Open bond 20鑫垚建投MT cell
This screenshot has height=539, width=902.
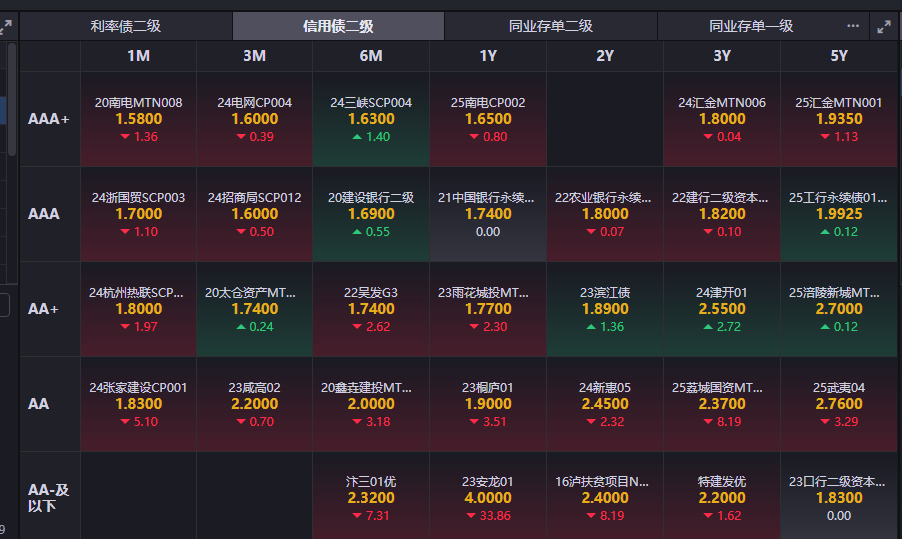coord(371,404)
